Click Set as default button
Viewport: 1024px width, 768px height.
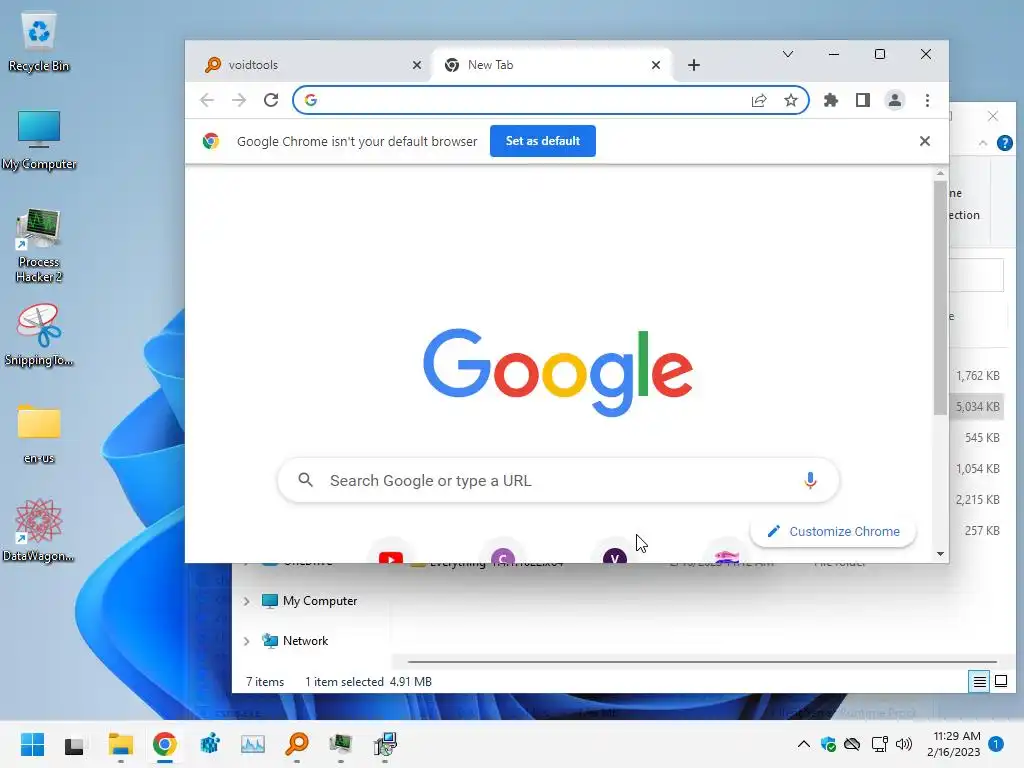[543, 141]
